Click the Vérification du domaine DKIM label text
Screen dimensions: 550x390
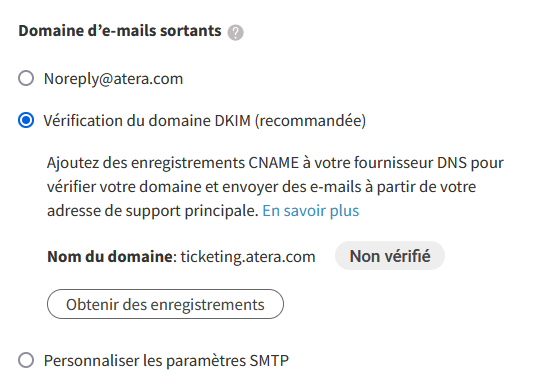pyautogui.click(x=147, y=121)
